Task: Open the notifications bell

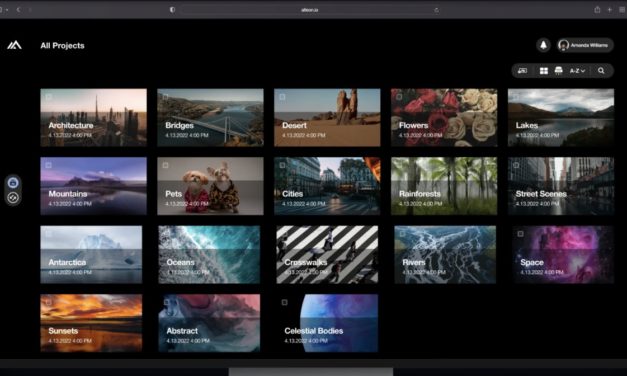Action: tap(543, 45)
